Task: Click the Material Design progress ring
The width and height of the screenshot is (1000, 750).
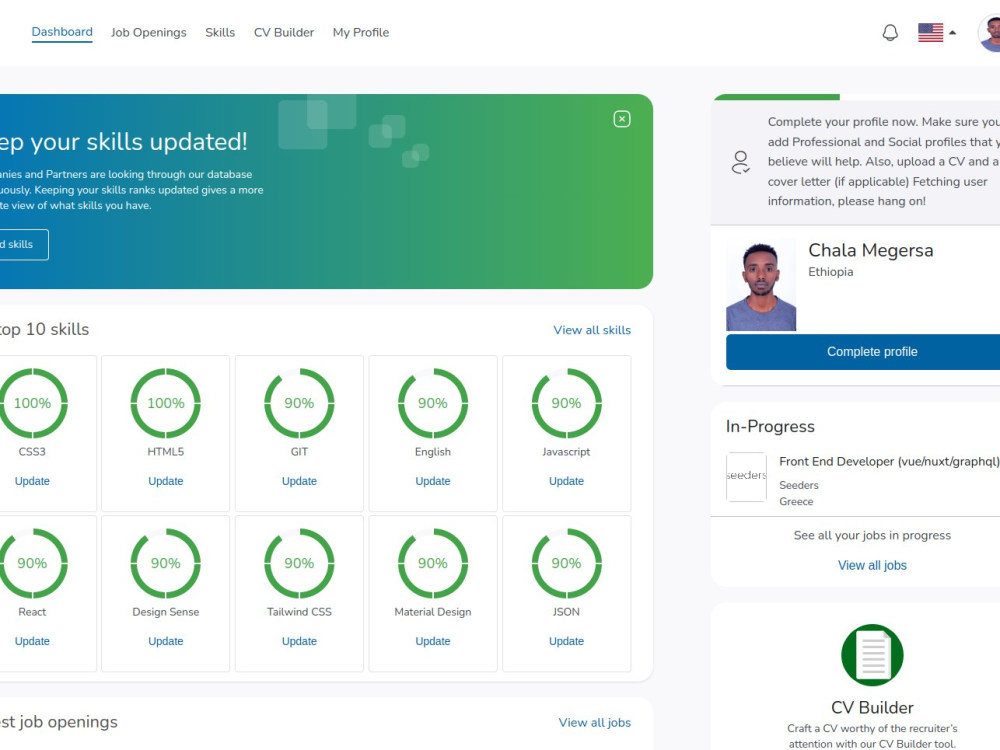Action: (x=433, y=563)
